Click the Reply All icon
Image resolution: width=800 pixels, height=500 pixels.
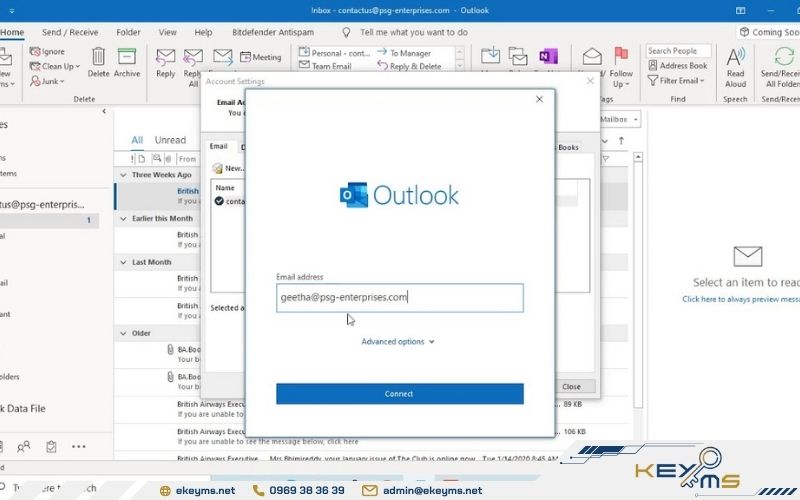click(193, 56)
